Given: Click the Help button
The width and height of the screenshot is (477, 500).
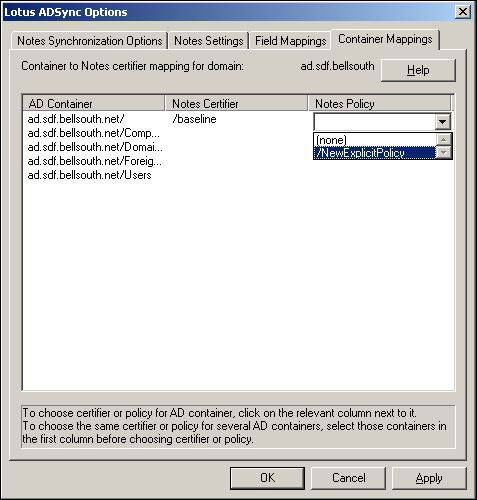Looking at the screenshot, I should [x=418, y=70].
